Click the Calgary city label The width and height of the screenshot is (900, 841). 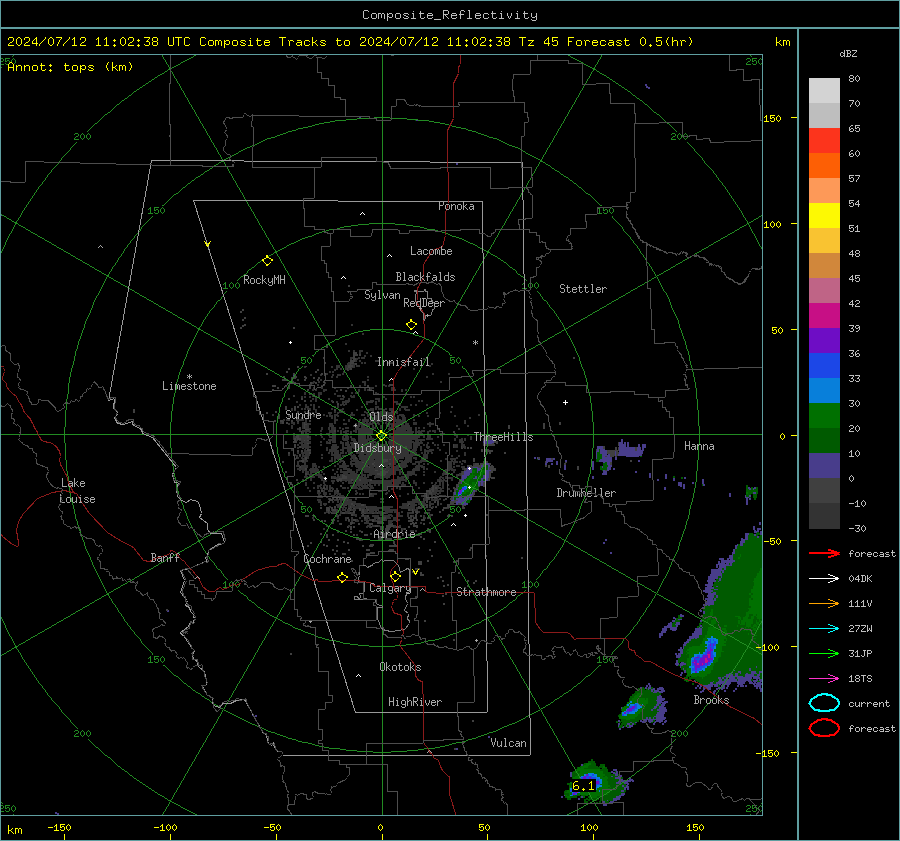[390, 588]
